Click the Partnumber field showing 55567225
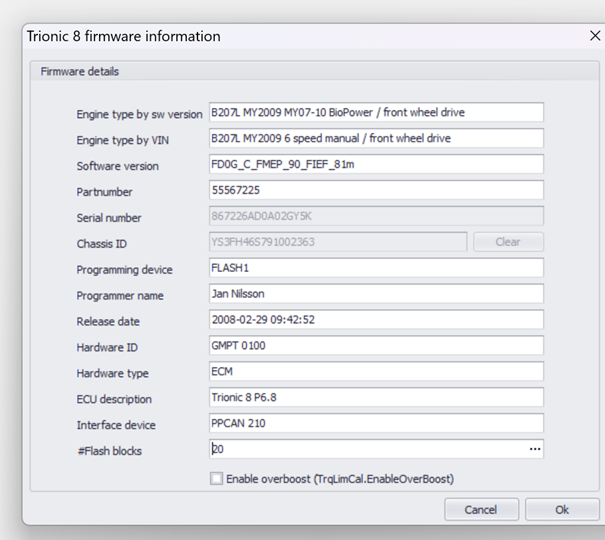 click(375, 190)
